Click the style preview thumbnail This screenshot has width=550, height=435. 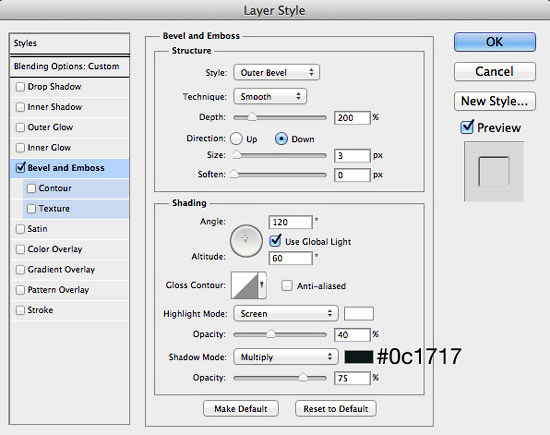pos(494,171)
